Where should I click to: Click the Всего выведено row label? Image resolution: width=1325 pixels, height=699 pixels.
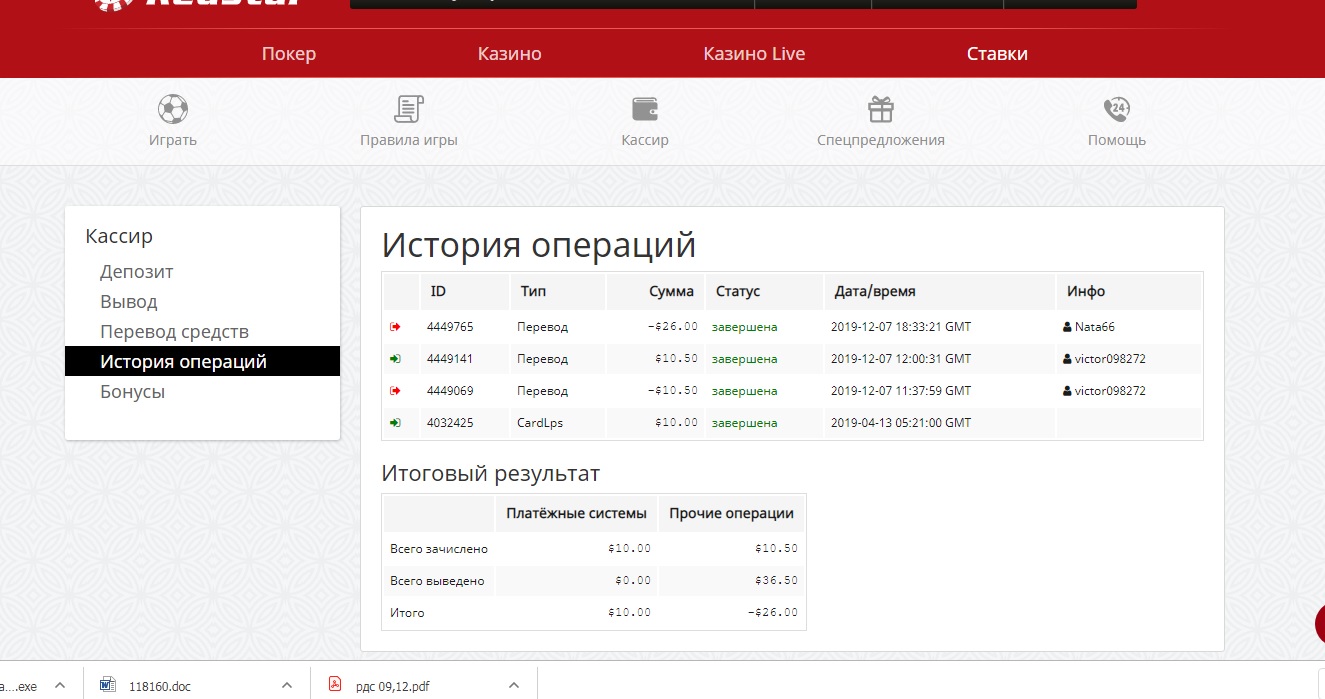(x=437, y=581)
